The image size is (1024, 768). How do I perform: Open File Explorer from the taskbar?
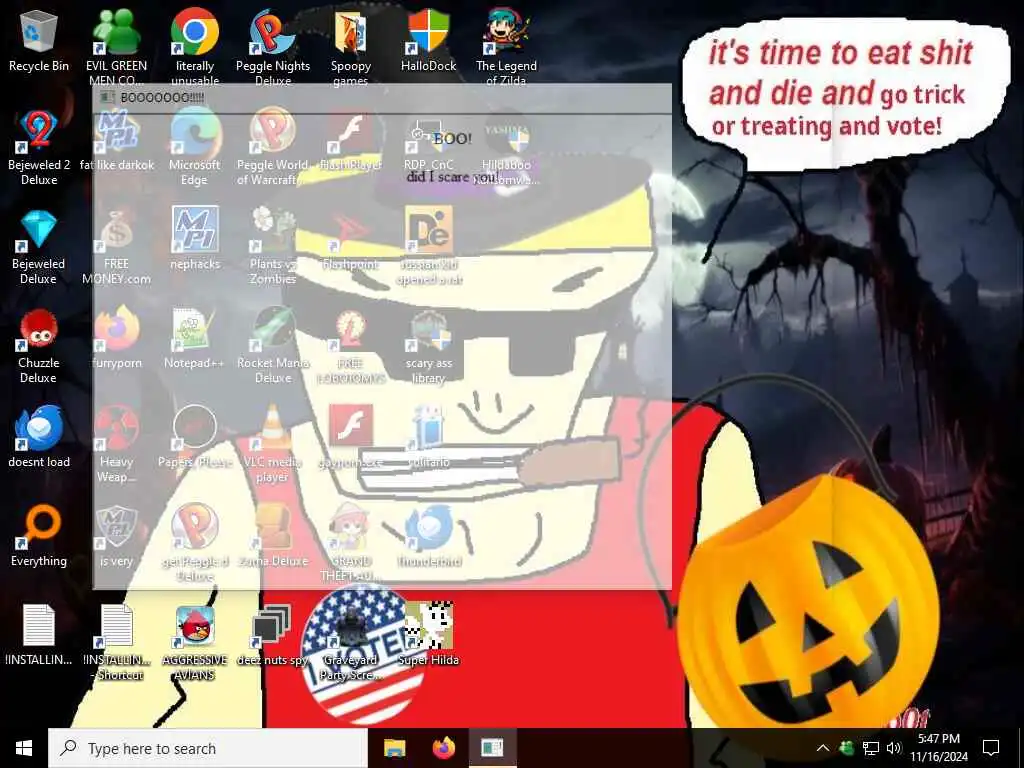394,748
